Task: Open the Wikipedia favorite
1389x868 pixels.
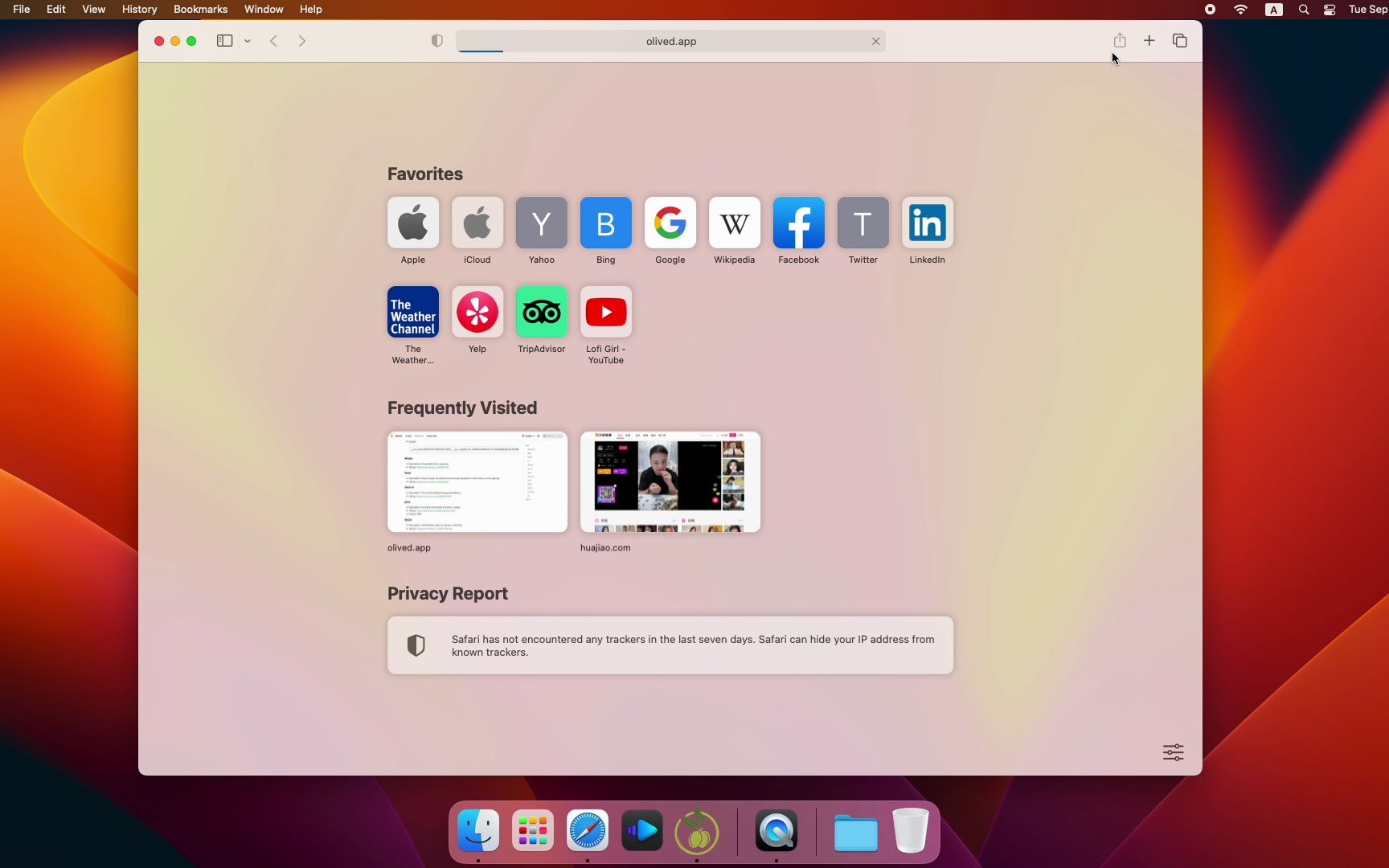Action: 735,223
